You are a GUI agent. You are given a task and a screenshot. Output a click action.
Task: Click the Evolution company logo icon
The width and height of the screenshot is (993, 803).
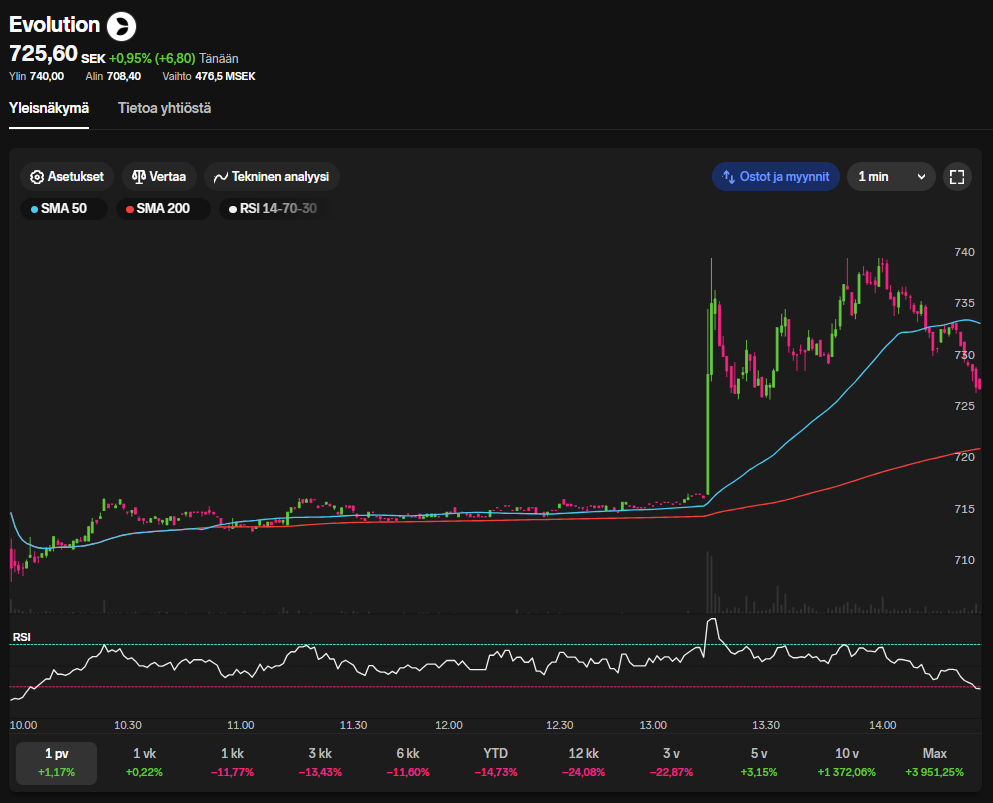tap(121, 26)
